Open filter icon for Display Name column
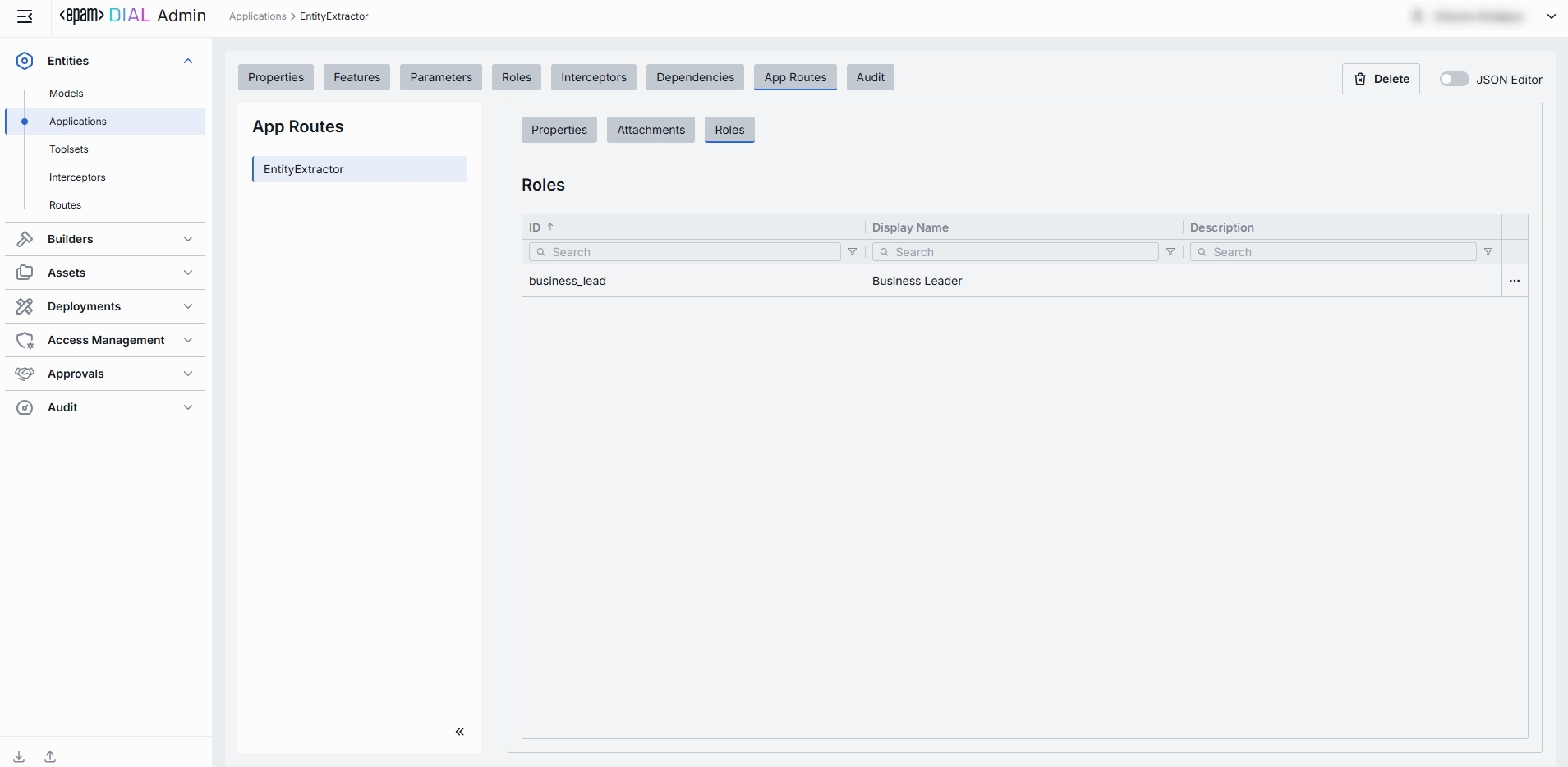Image resolution: width=1568 pixels, height=767 pixels. click(1170, 252)
